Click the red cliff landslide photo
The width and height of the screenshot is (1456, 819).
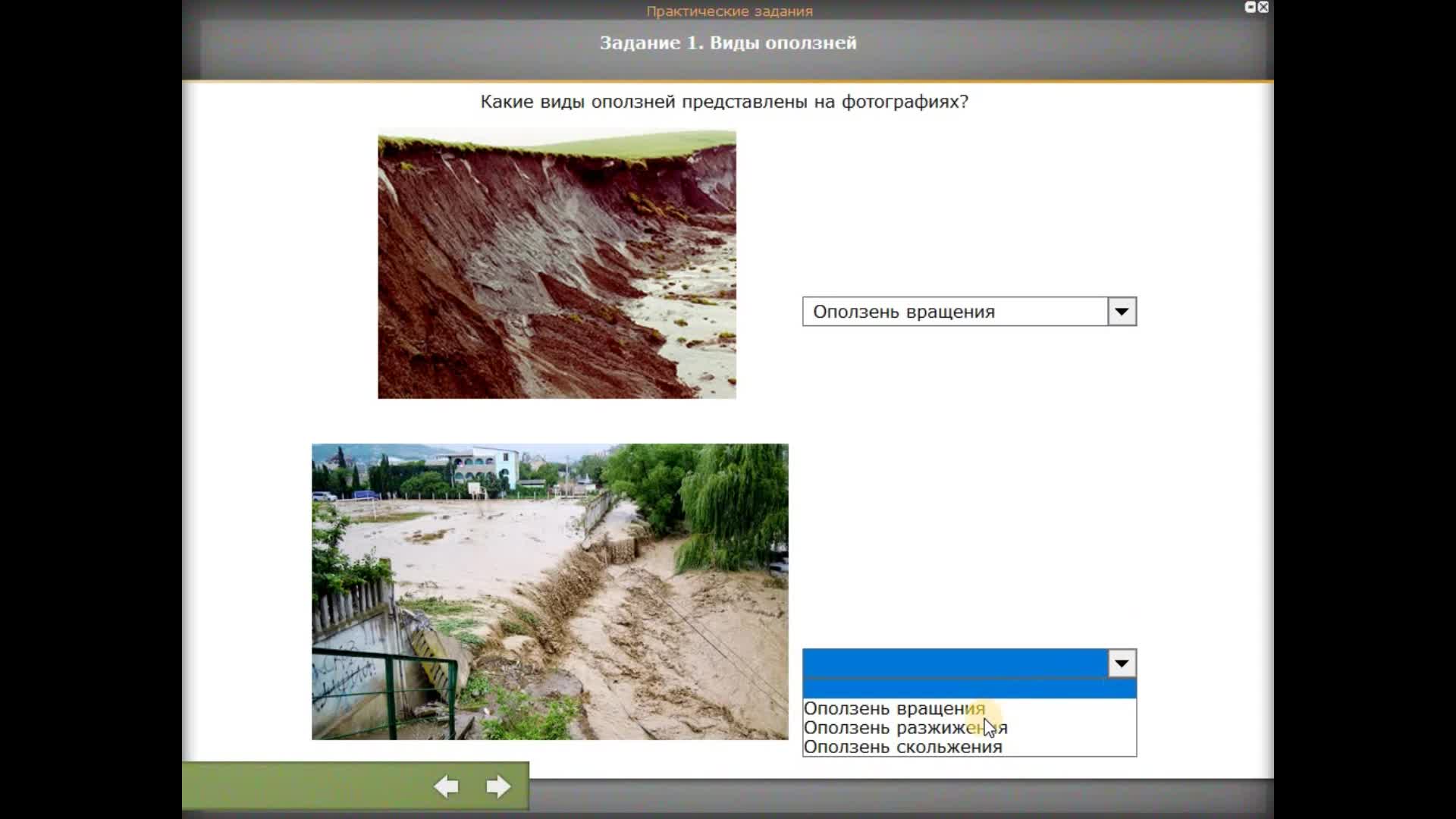tap(557, 265)
